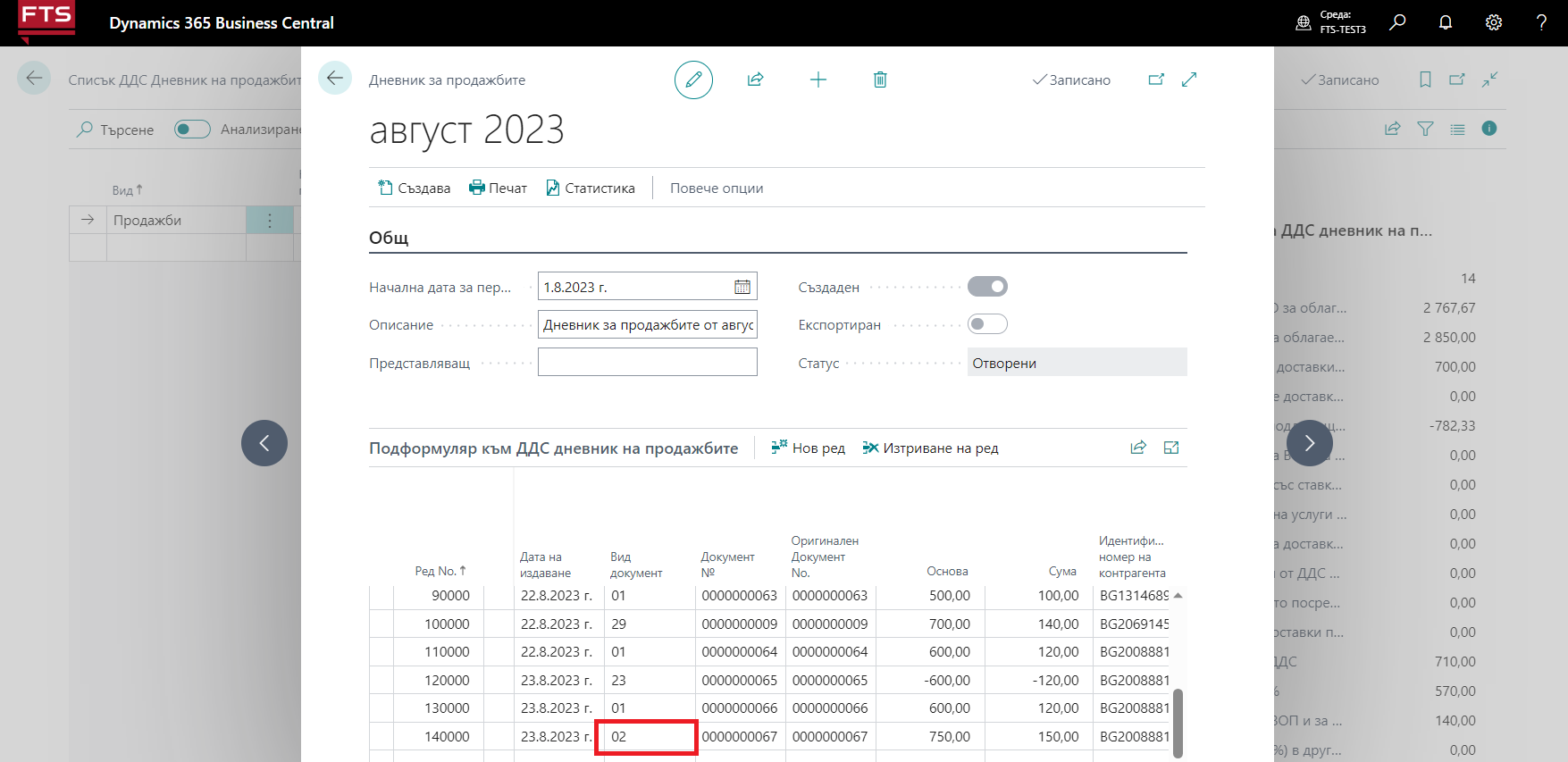Image resolution: width=1568 pixels, height=762 pixels.
Task: Click the subform vertical scrollbar
Action: coord(1178,724)
